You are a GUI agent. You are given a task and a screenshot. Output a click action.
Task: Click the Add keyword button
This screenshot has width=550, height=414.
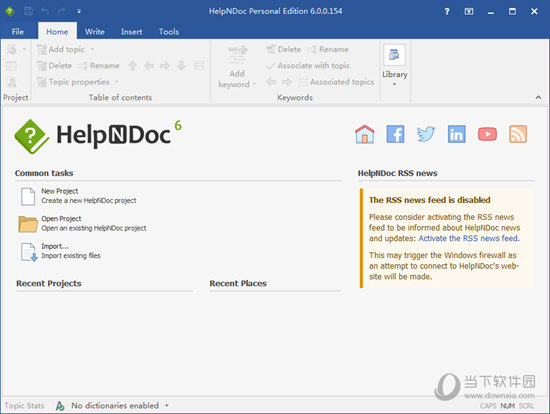[x=237, y=66]
